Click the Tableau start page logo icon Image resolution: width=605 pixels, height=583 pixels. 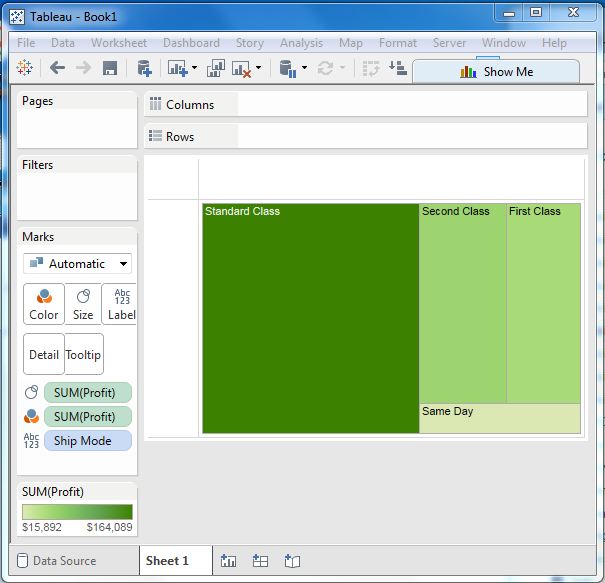(x=25, y=68)
